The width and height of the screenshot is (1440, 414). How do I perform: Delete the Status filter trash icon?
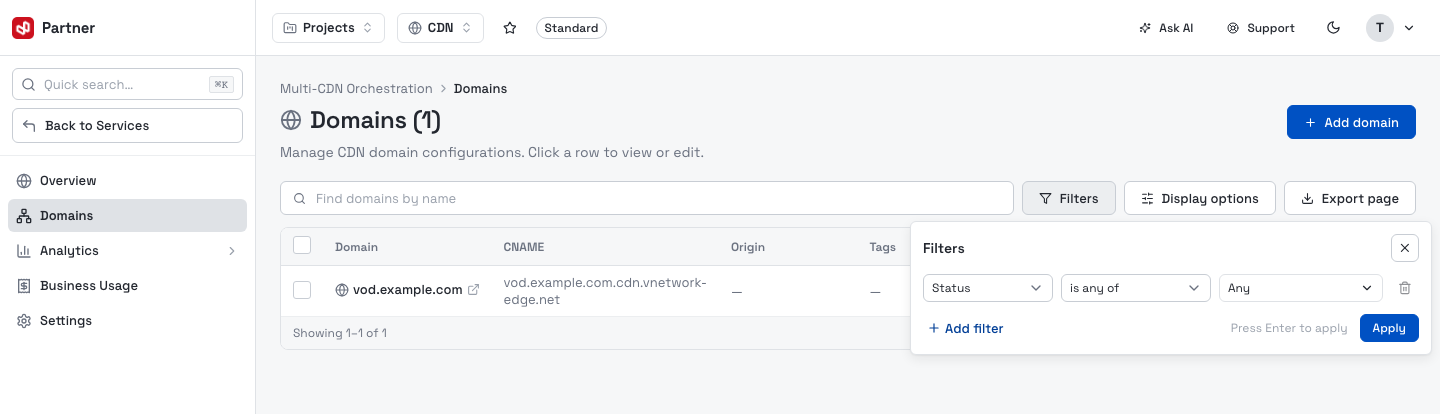(x=1405, y=288)
